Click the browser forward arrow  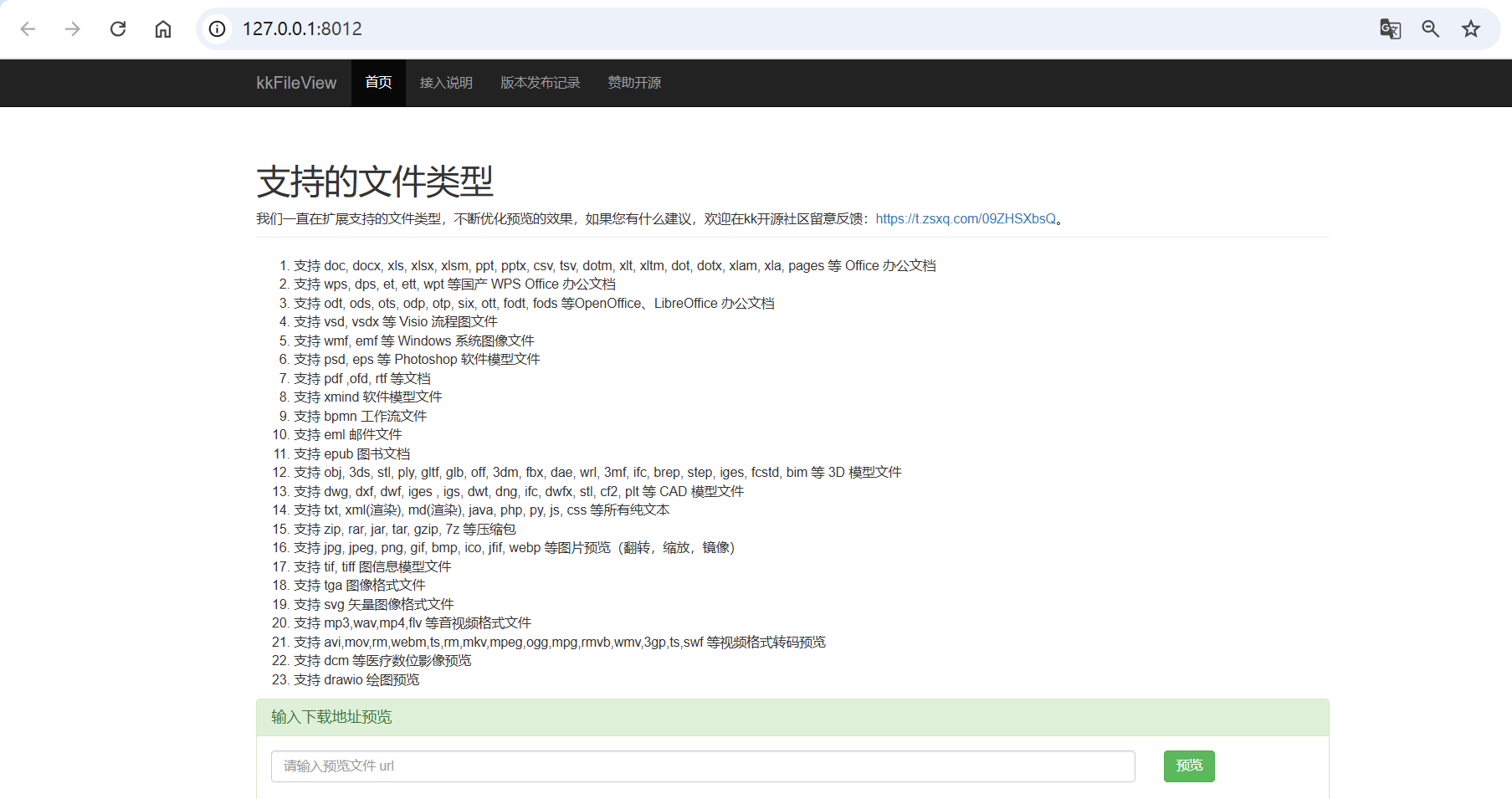73,29
